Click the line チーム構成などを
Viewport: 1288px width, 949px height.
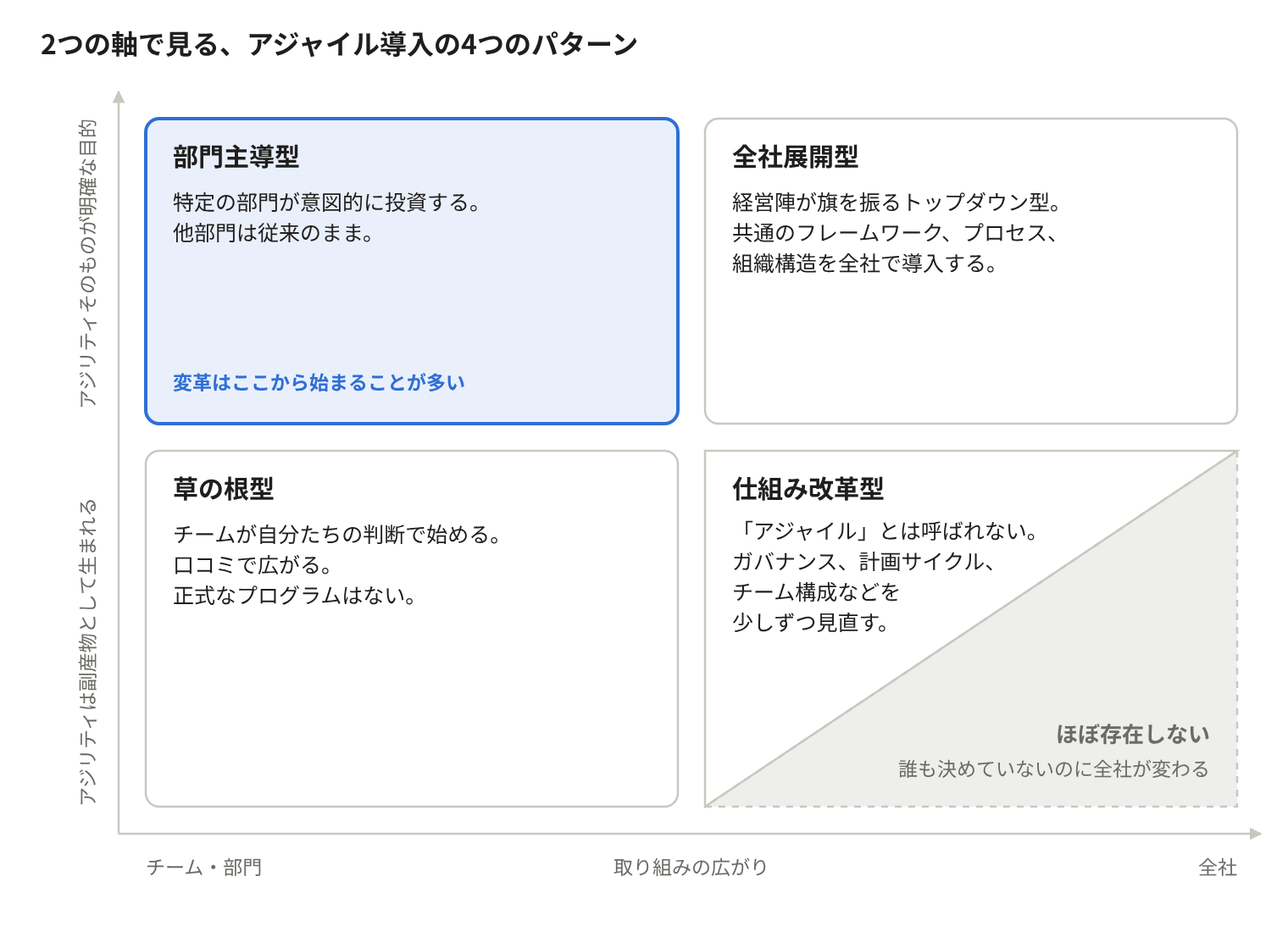(816, 592)
